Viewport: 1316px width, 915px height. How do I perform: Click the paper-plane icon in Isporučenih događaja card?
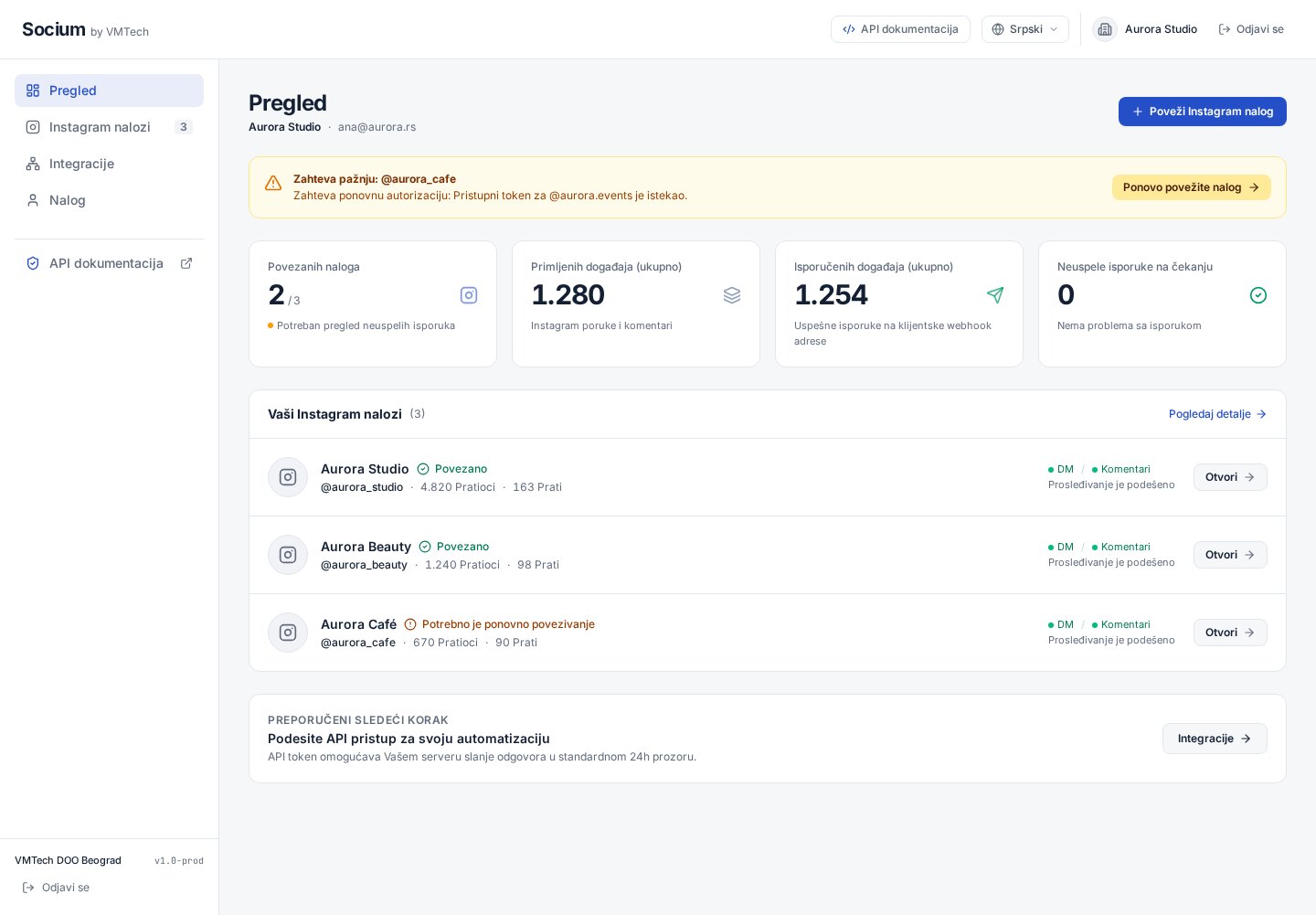(x=995, y=295)
